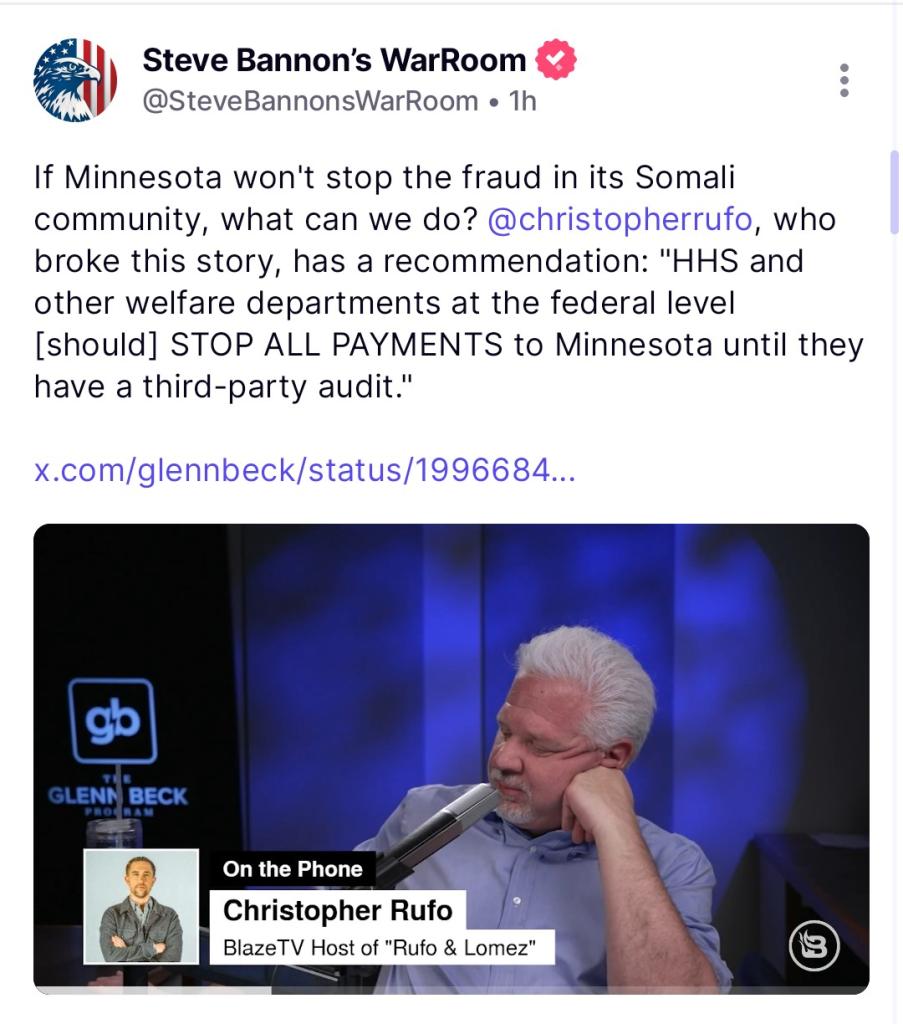Click the eagle flag profile avatar
This screenshot has height=1024, width=903.
(75, 80)
